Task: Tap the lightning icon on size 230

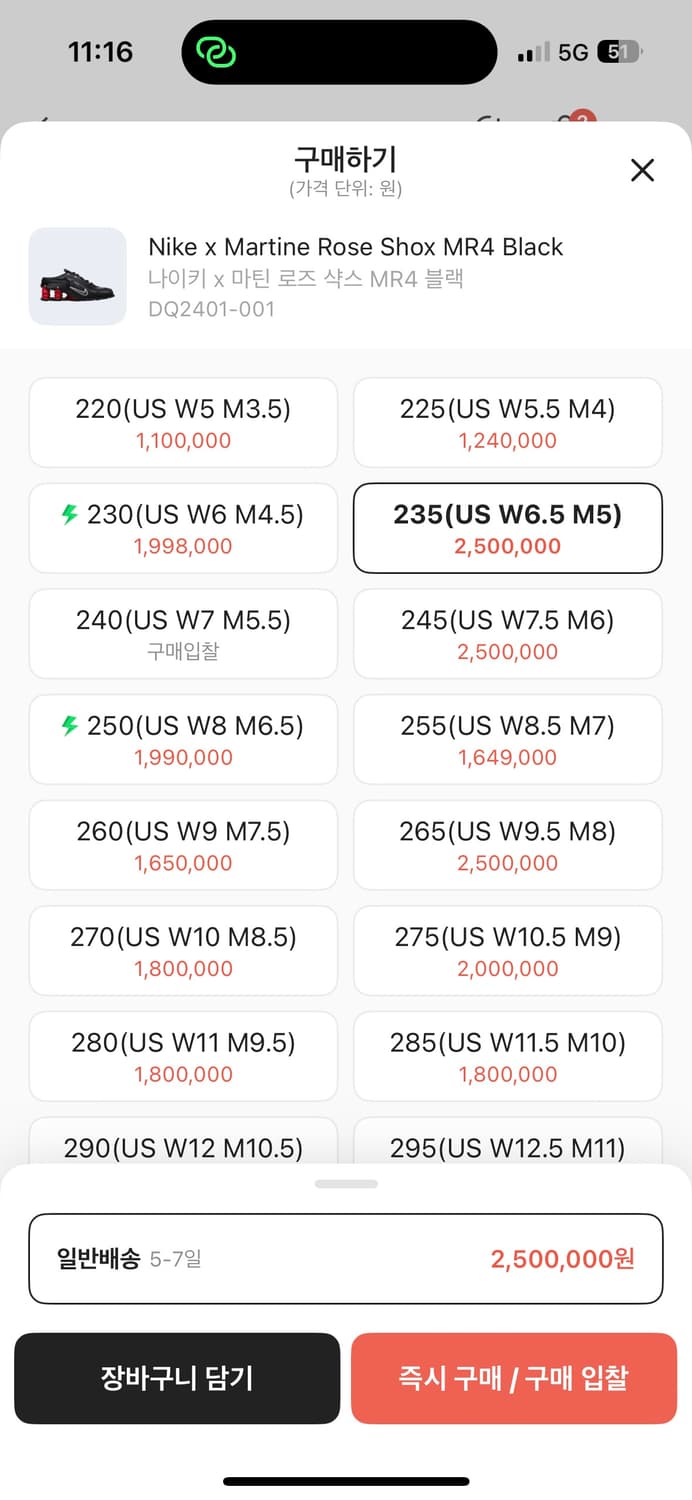Action: [69, 515]
